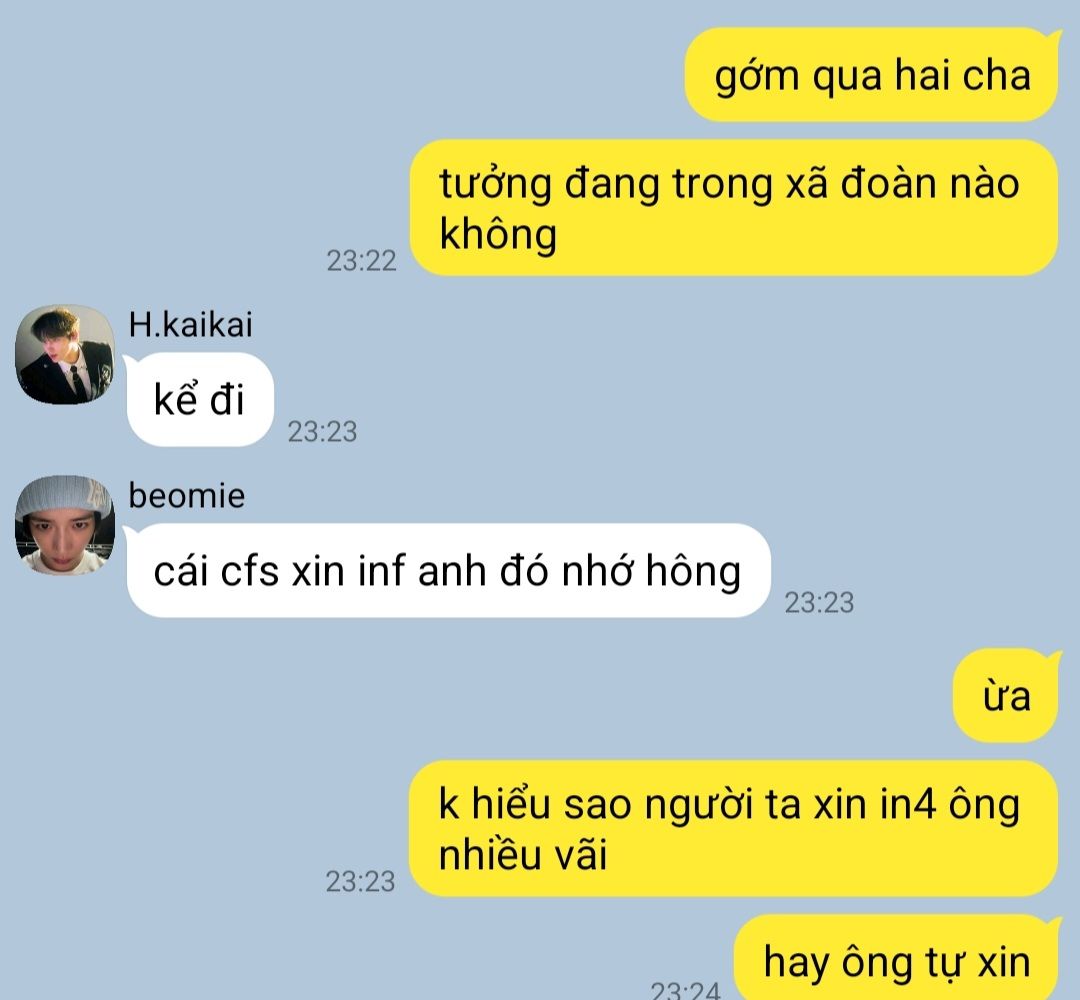This screenshot has height=1000, width=1080.
Task: Tap the beomie sender name
Action: tap(187, 495)
